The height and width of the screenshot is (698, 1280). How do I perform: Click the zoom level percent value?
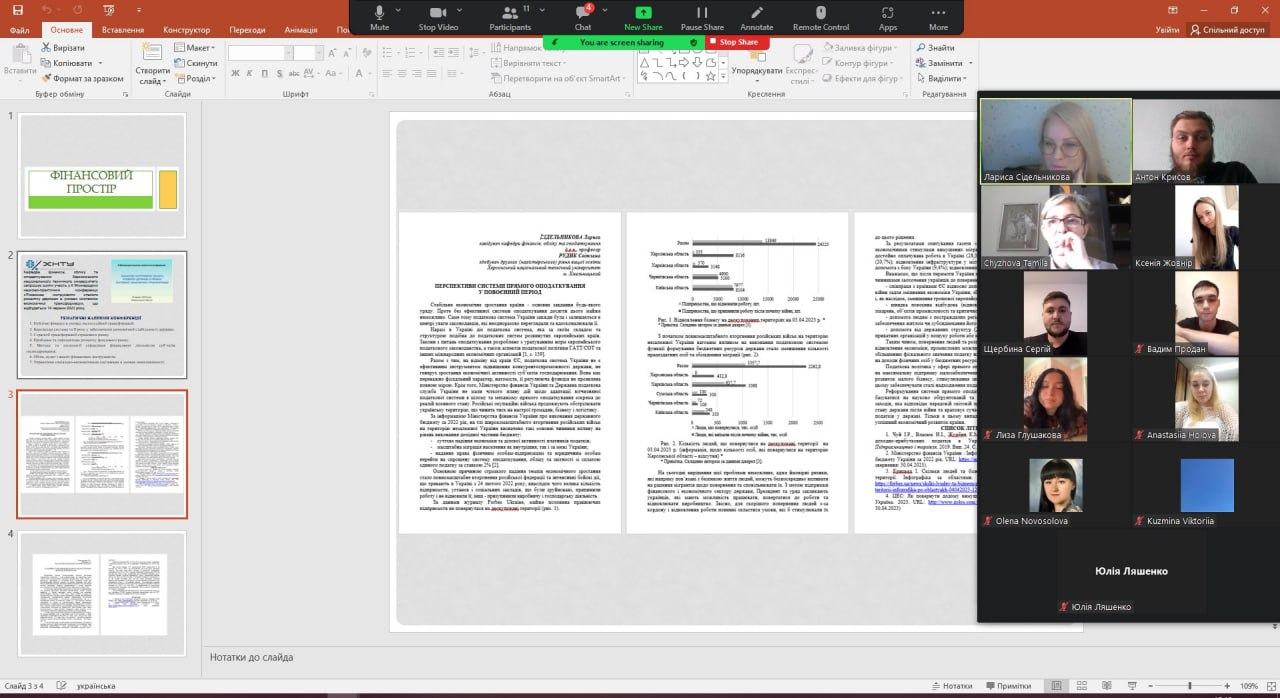click(1249, 686)
